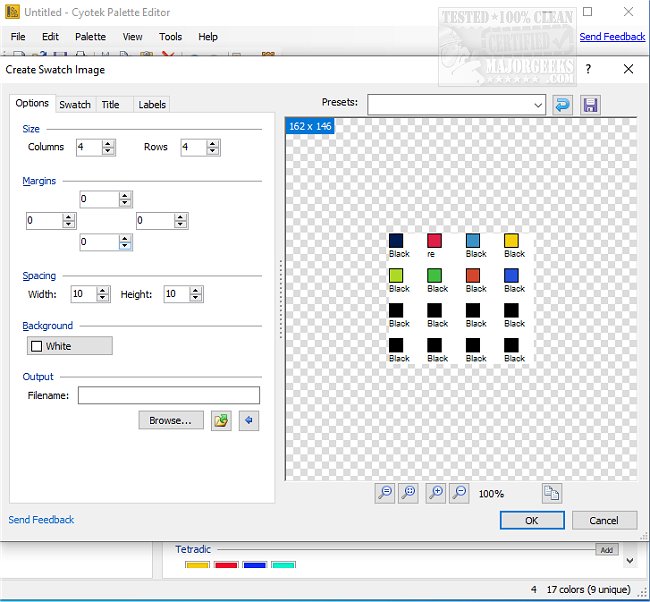Click the reset zoom to actual size magnifier icon
This screenshot has width=650, height=602.
pyautogui.click(x=385, y=493)
